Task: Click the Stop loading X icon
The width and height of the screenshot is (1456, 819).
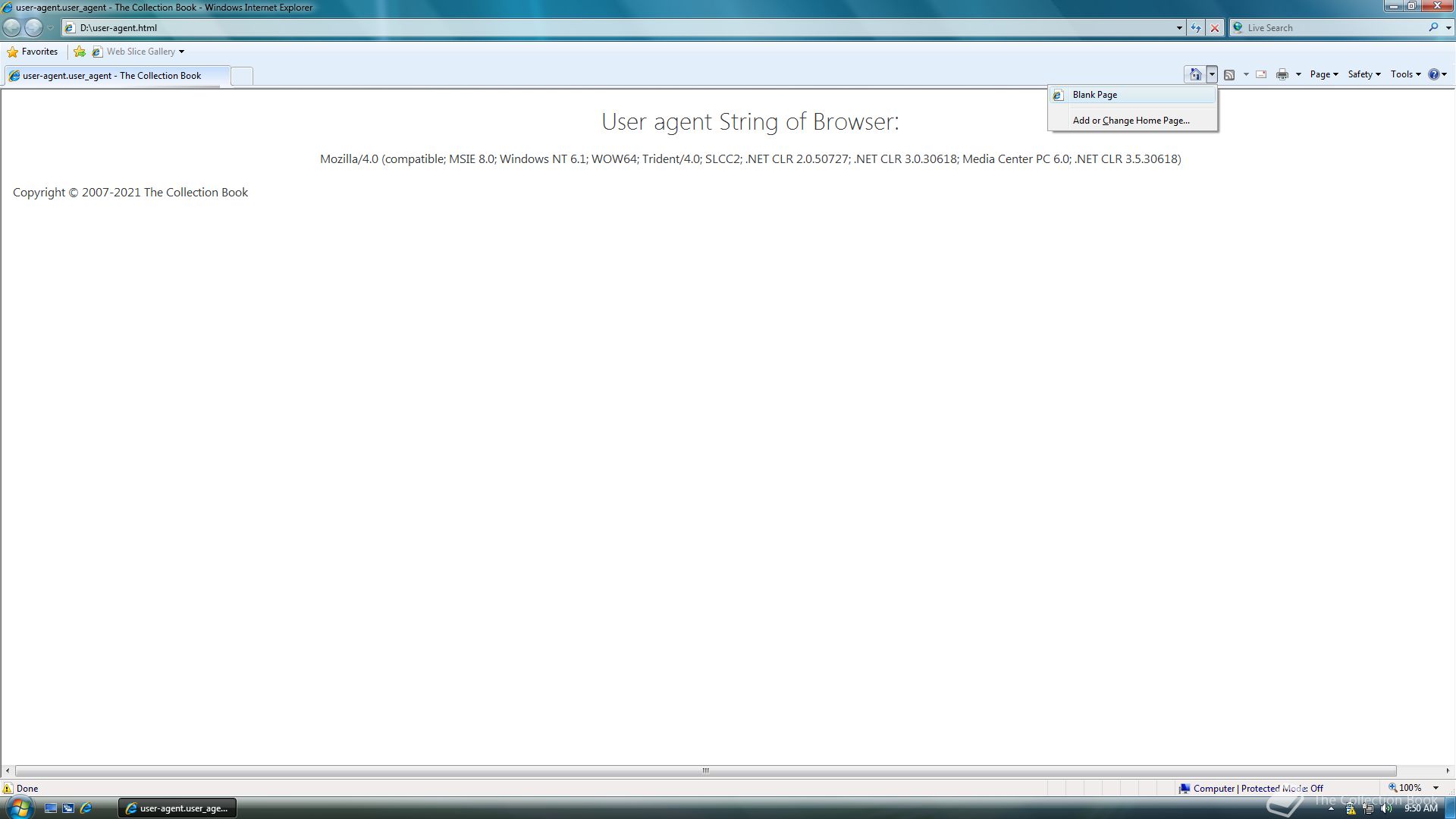Action: coord(1215,28)
